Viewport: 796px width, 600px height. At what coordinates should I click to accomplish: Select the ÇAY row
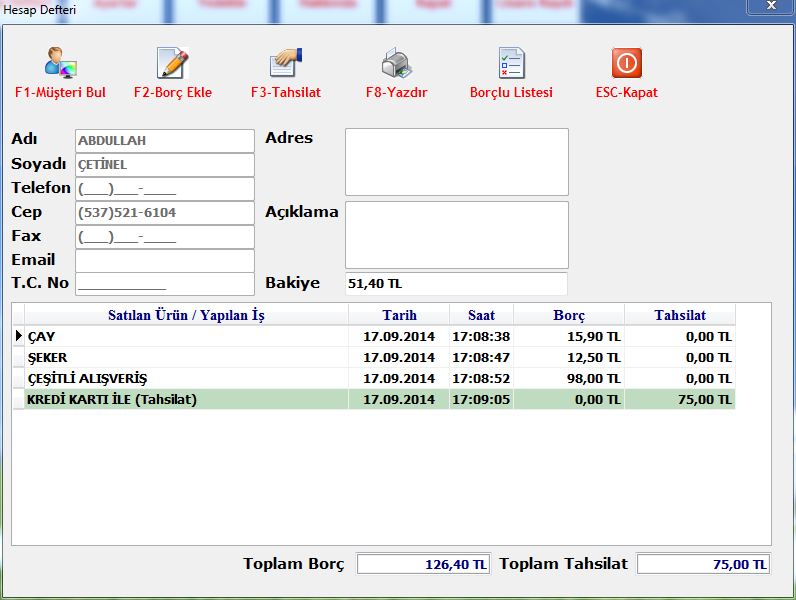coord(374,337)
